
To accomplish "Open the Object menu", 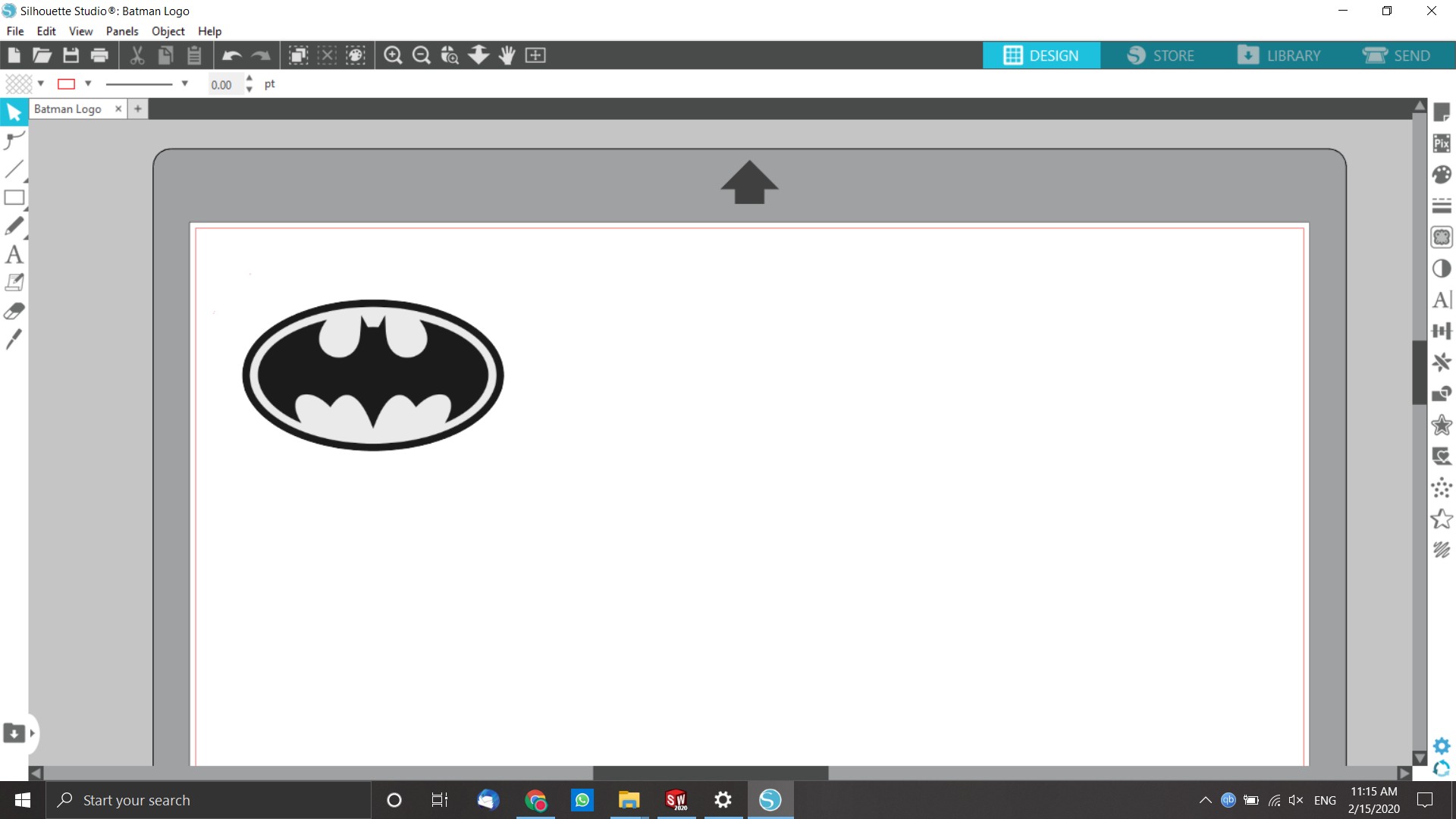I will pyautogui.click(x=168, y=31).
